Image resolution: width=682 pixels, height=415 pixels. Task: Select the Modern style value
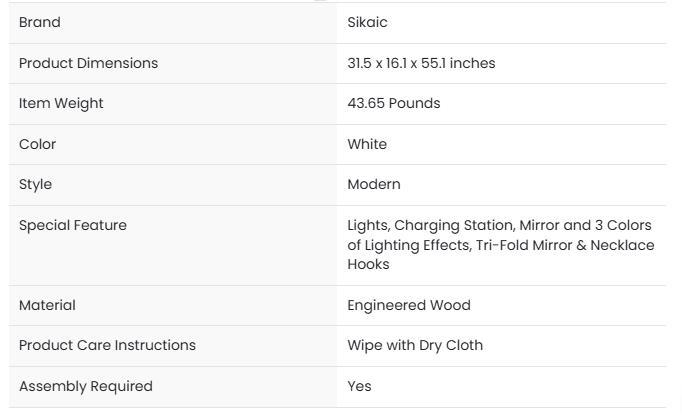(x=374, y=184)
